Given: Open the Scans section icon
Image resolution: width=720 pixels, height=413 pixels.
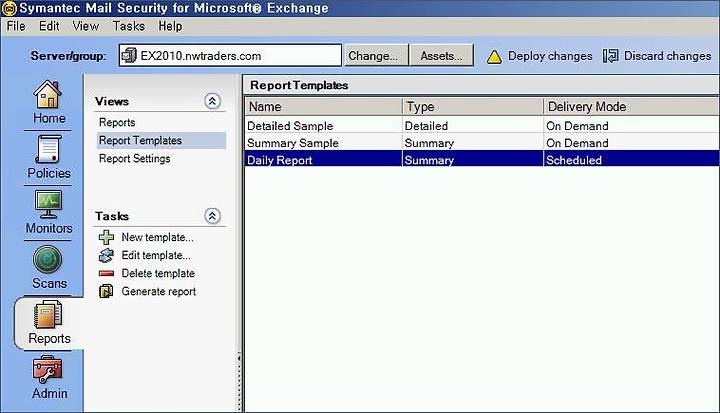Looking at the screenshot, I should (47, 260).
